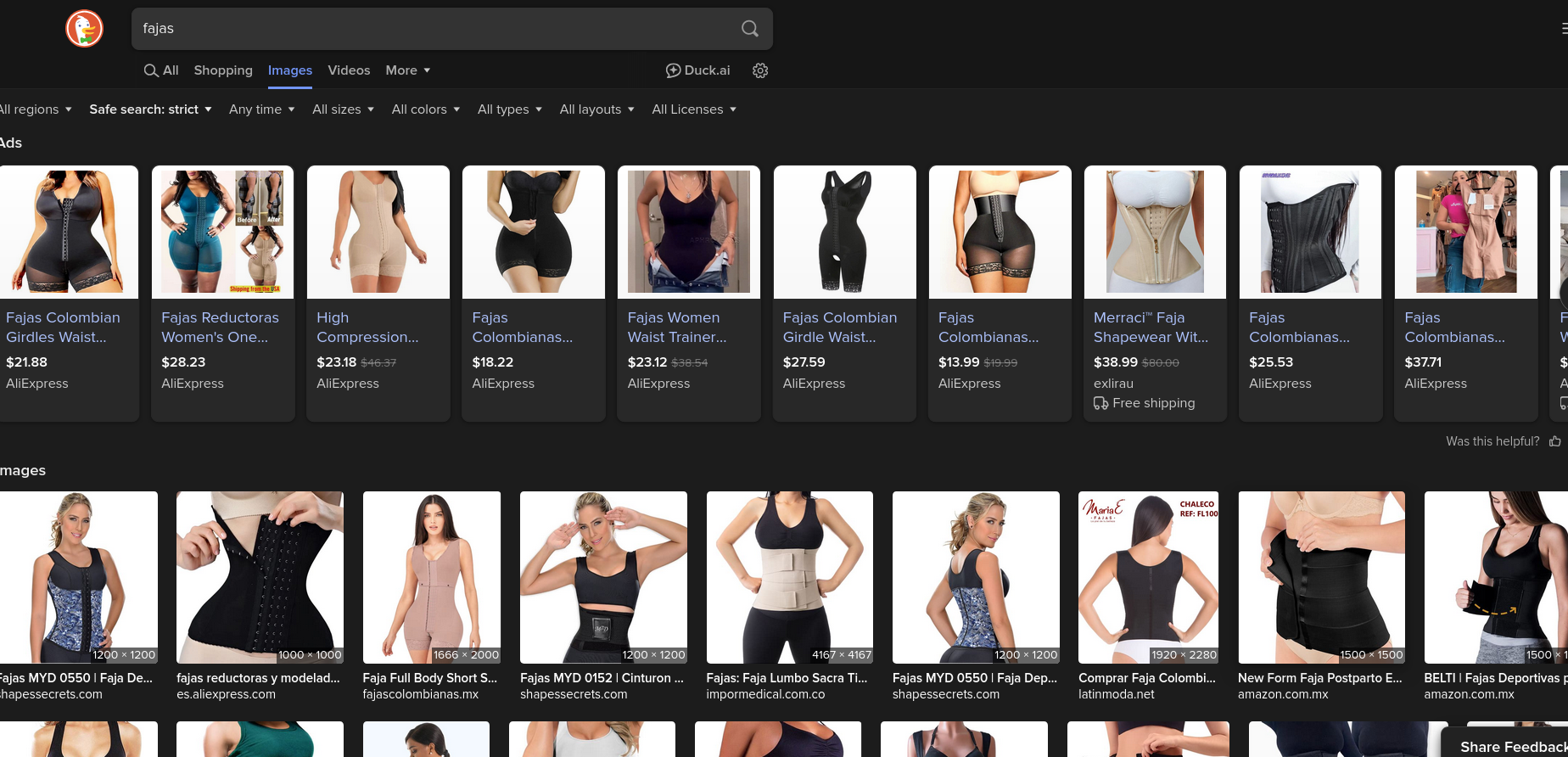Screen dimensions: 1568x757
Task: Open Faja Lumbo Sacra image result
Action: coord(790,577)
